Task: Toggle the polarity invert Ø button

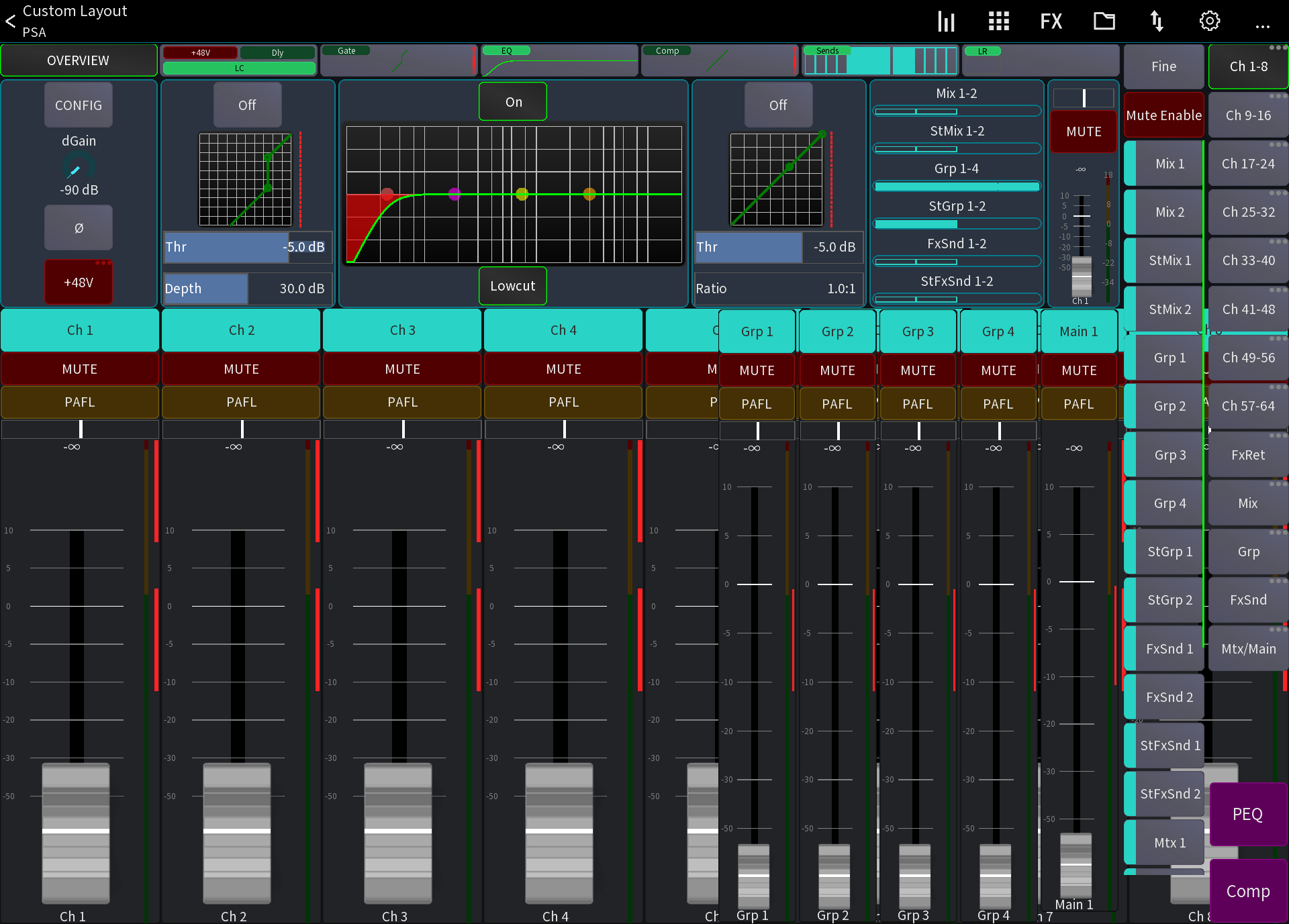Action: [78, 227]
